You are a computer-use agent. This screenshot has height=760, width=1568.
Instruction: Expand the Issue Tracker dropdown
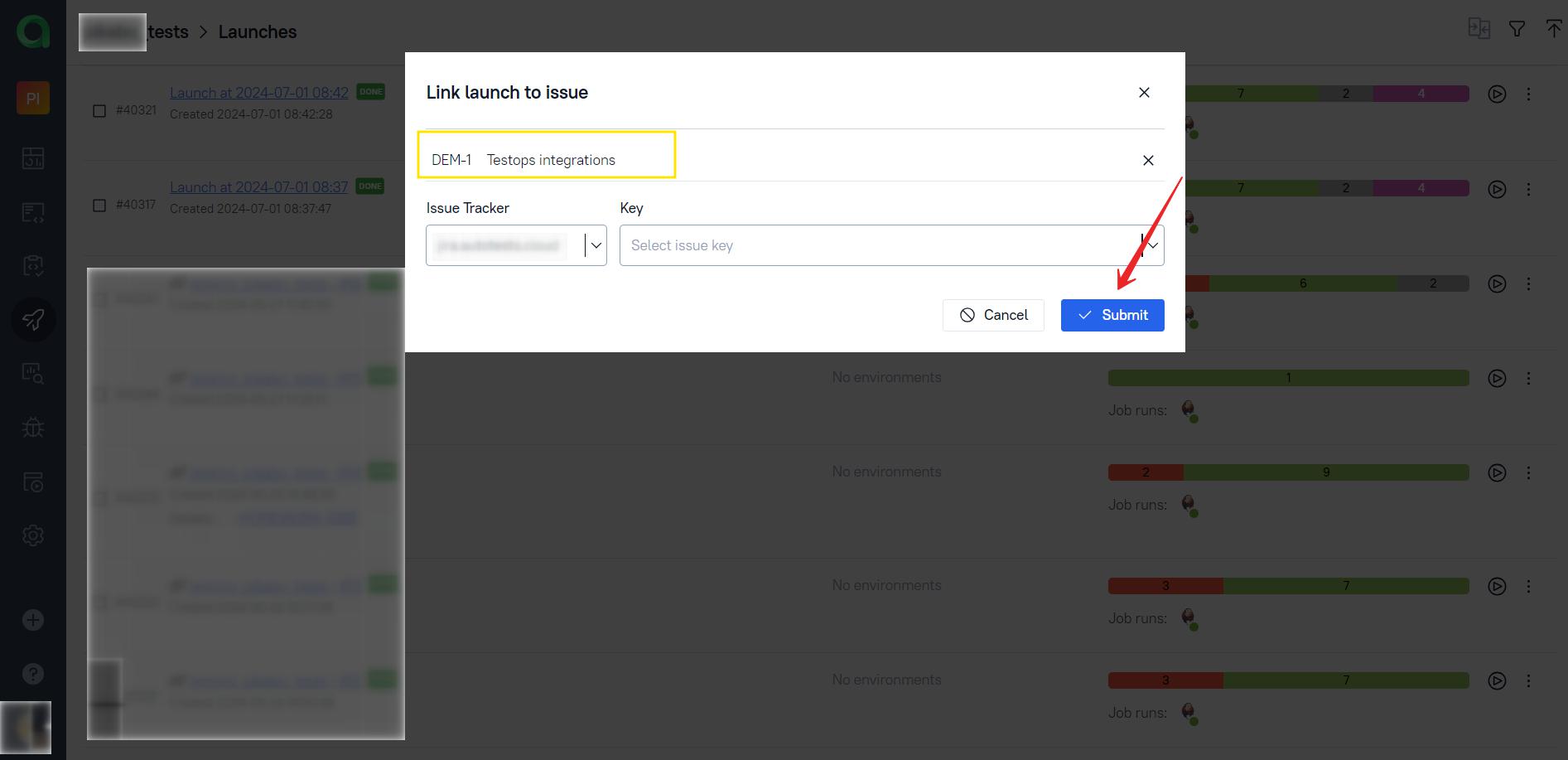516,245
